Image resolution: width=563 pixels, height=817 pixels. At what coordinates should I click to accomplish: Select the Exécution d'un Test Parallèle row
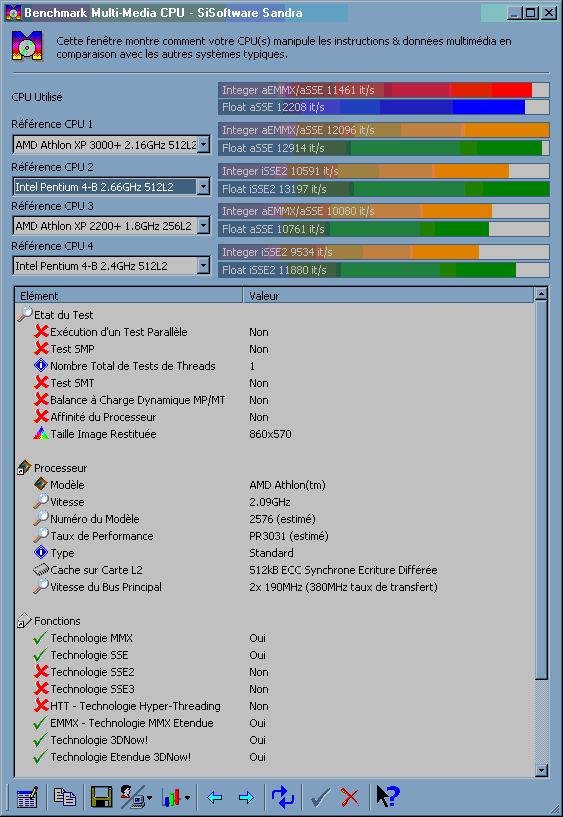click(276, 332)
